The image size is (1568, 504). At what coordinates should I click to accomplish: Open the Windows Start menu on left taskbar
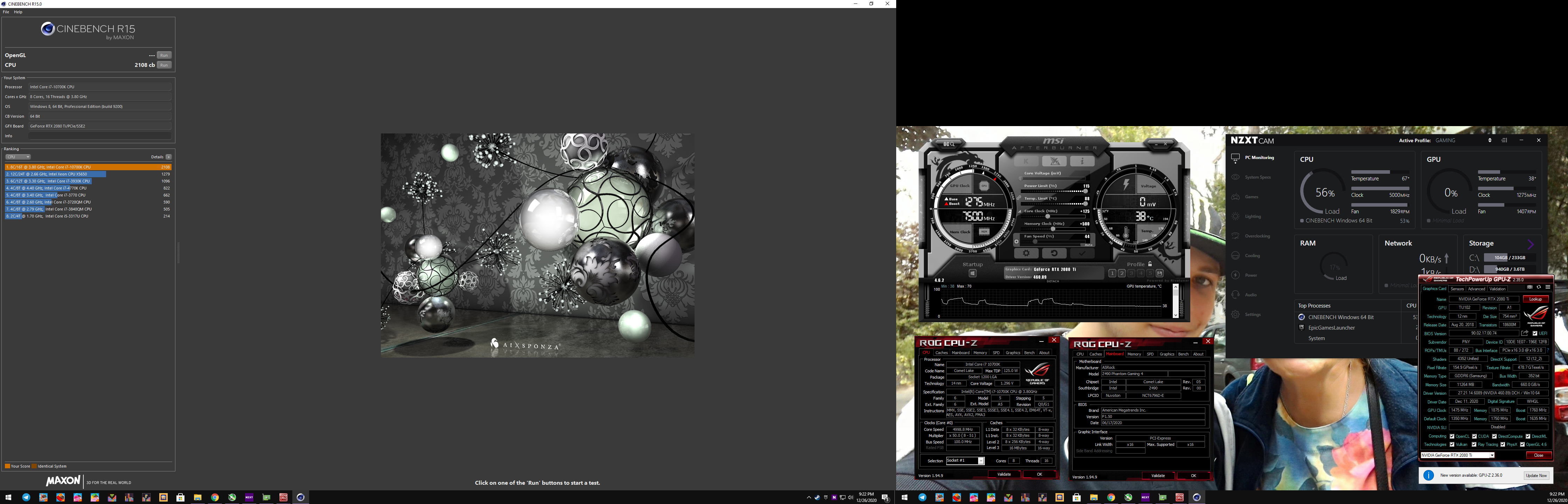point(8,497)
